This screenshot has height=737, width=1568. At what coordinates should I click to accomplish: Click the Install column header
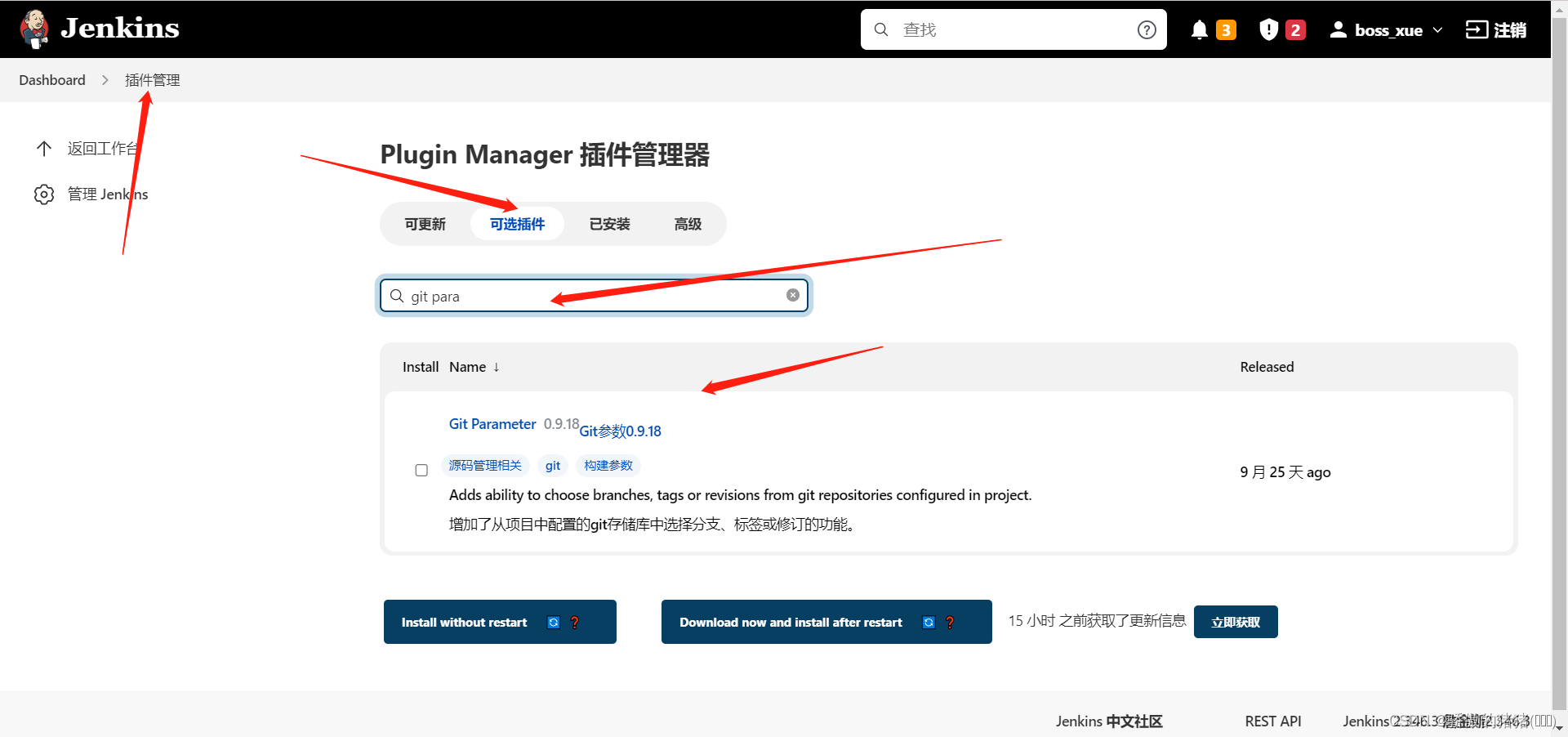(421, 367)
